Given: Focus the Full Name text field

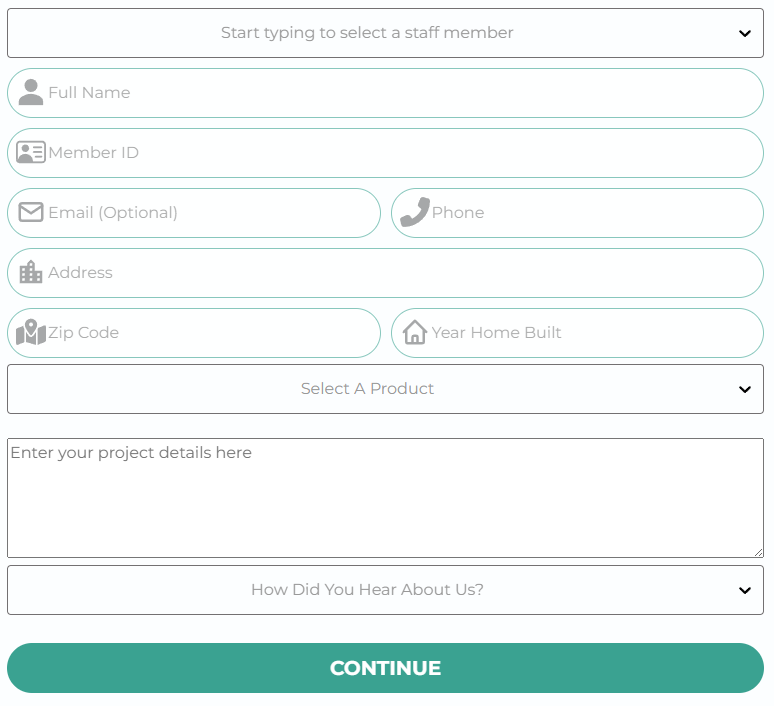Looking at the screenshot, I should click(400, 93).
